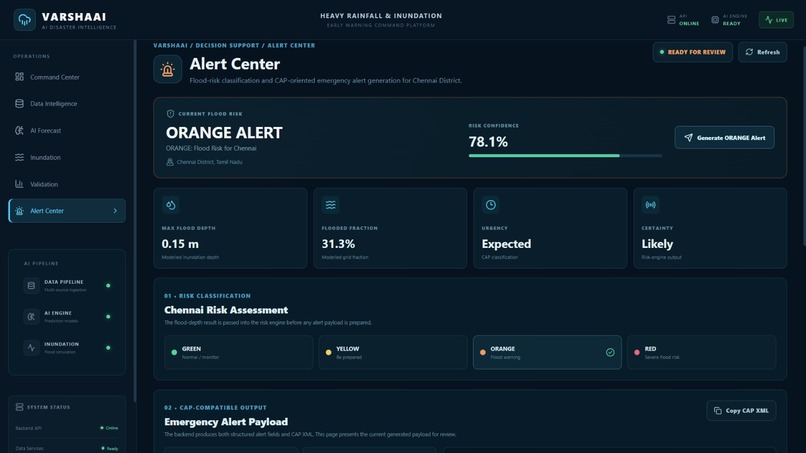Select the RED severe flood risk option
Image resolution: width=806 pixels, height=453 pixels.
702,352
